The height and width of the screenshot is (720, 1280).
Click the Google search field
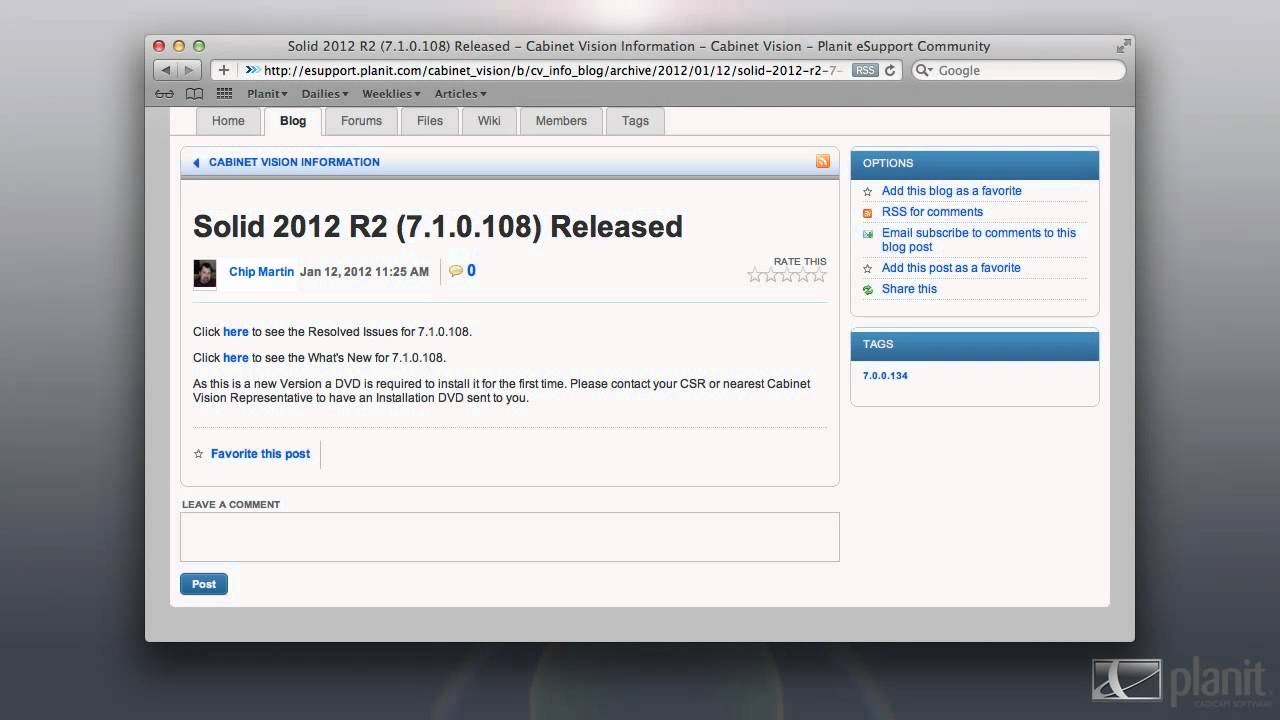[1020, 70]
